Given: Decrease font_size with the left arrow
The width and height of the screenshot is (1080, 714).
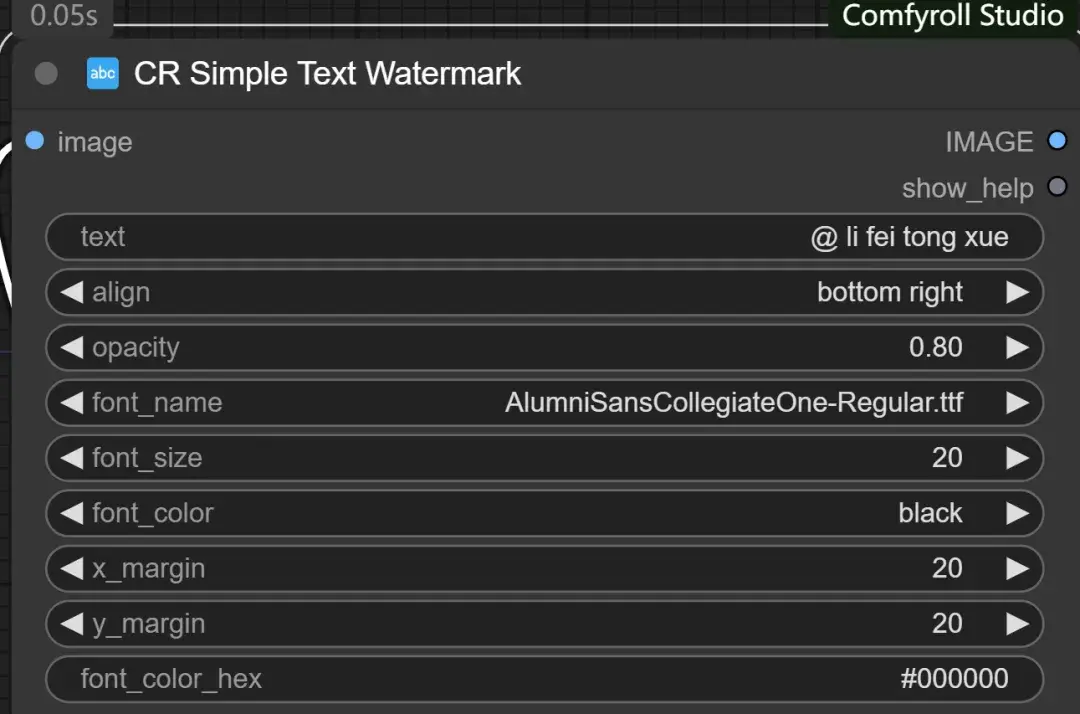Looking at the screenshot, I should [72, 457].
